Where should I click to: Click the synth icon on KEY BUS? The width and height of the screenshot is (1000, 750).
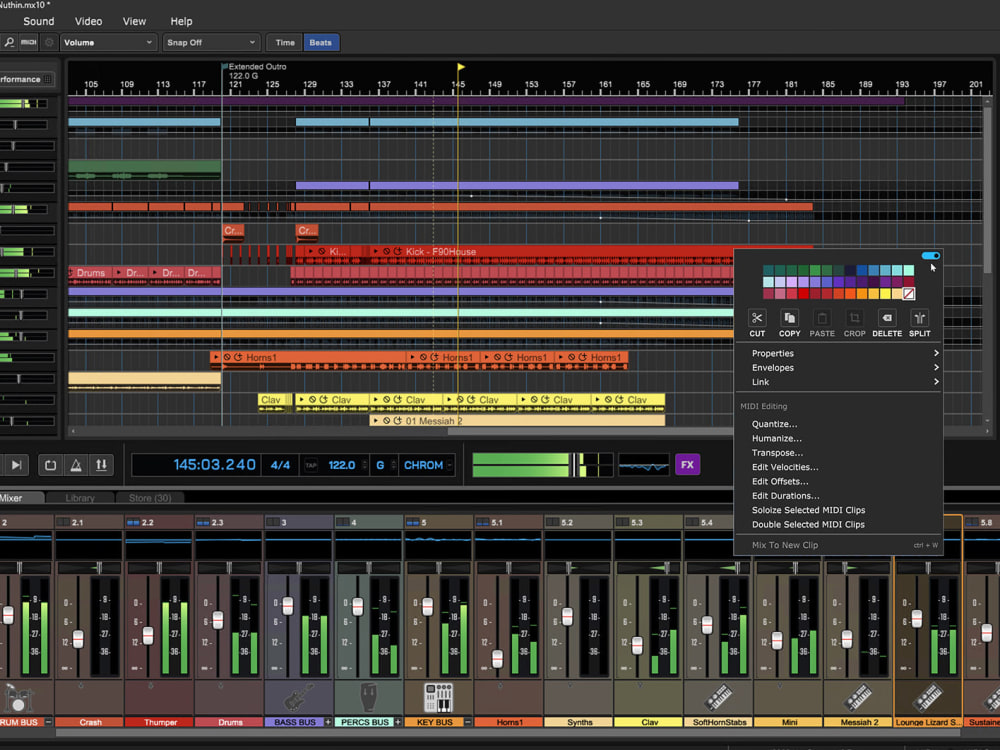[438, 698]
